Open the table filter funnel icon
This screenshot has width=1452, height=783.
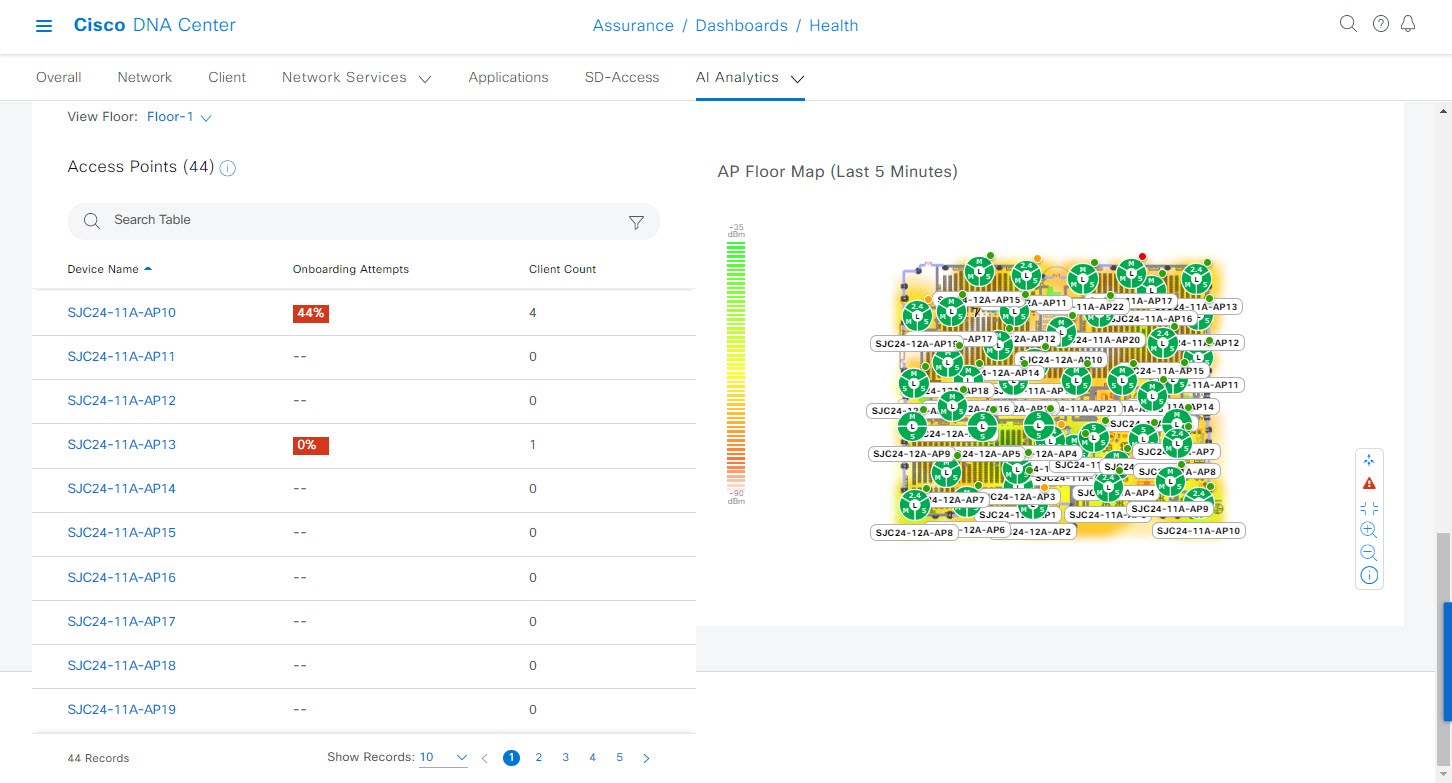(636, 222)
